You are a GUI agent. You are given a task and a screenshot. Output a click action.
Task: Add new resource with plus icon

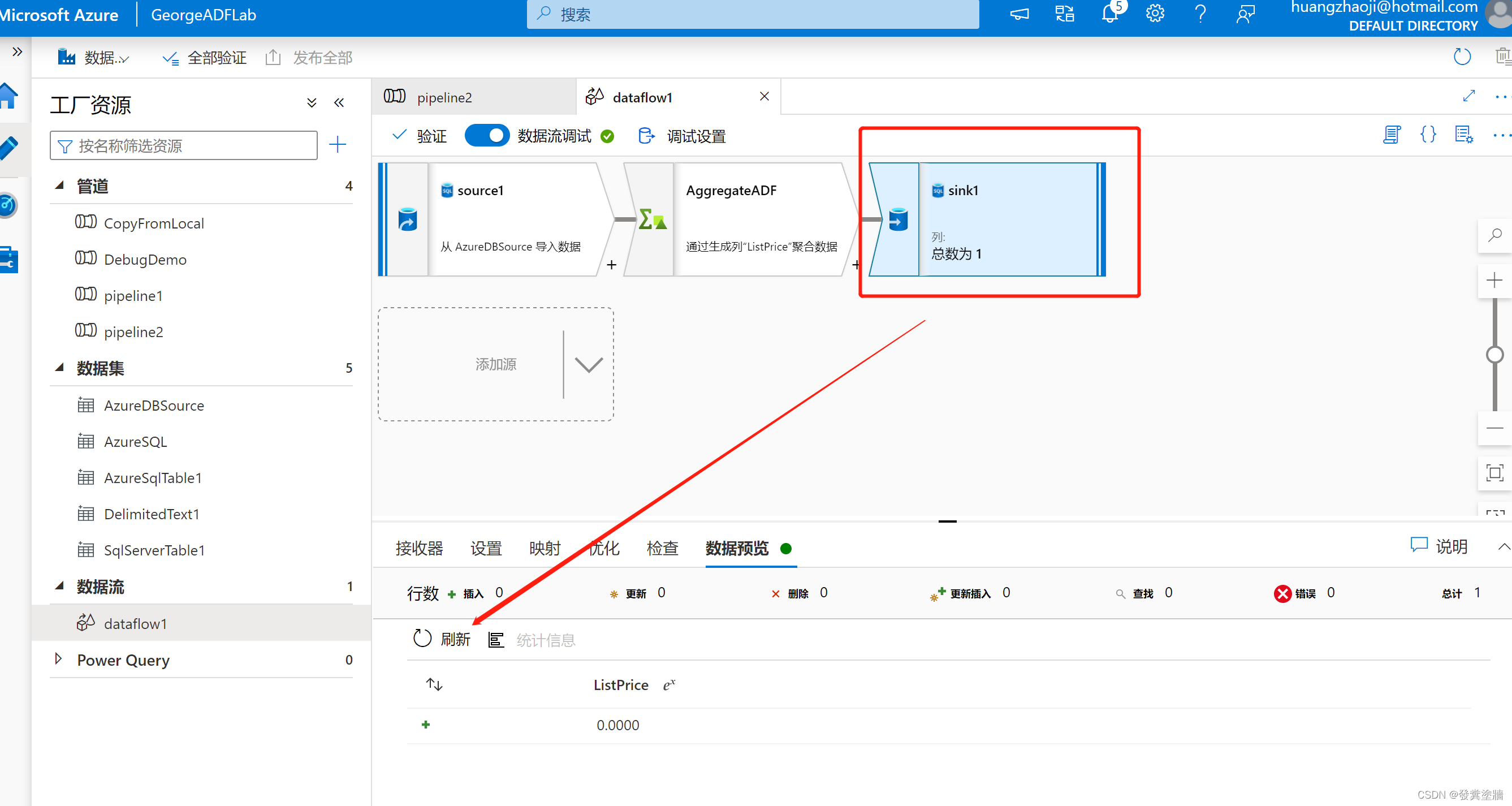338,145
